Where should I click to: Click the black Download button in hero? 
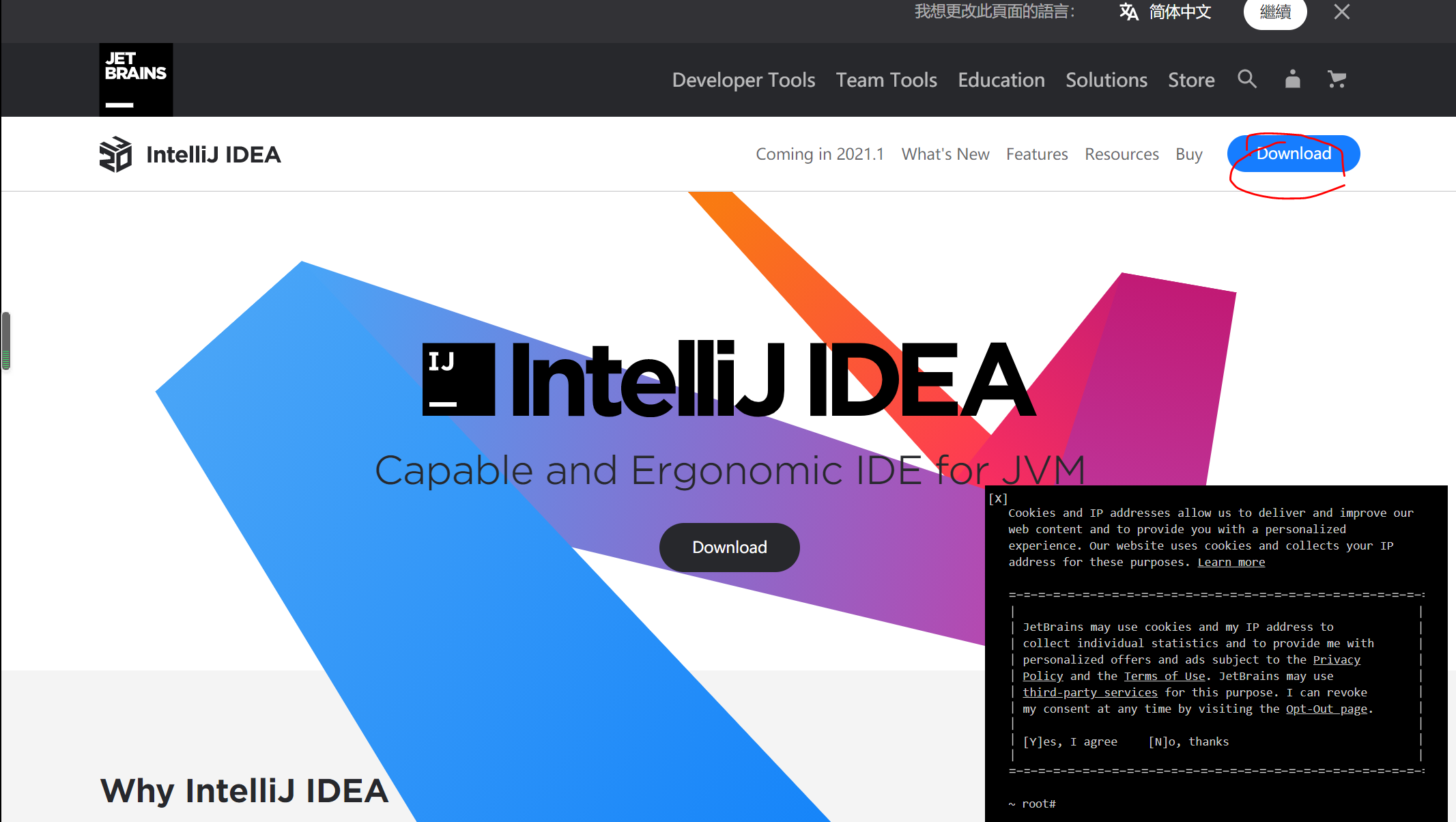(729, 548)
